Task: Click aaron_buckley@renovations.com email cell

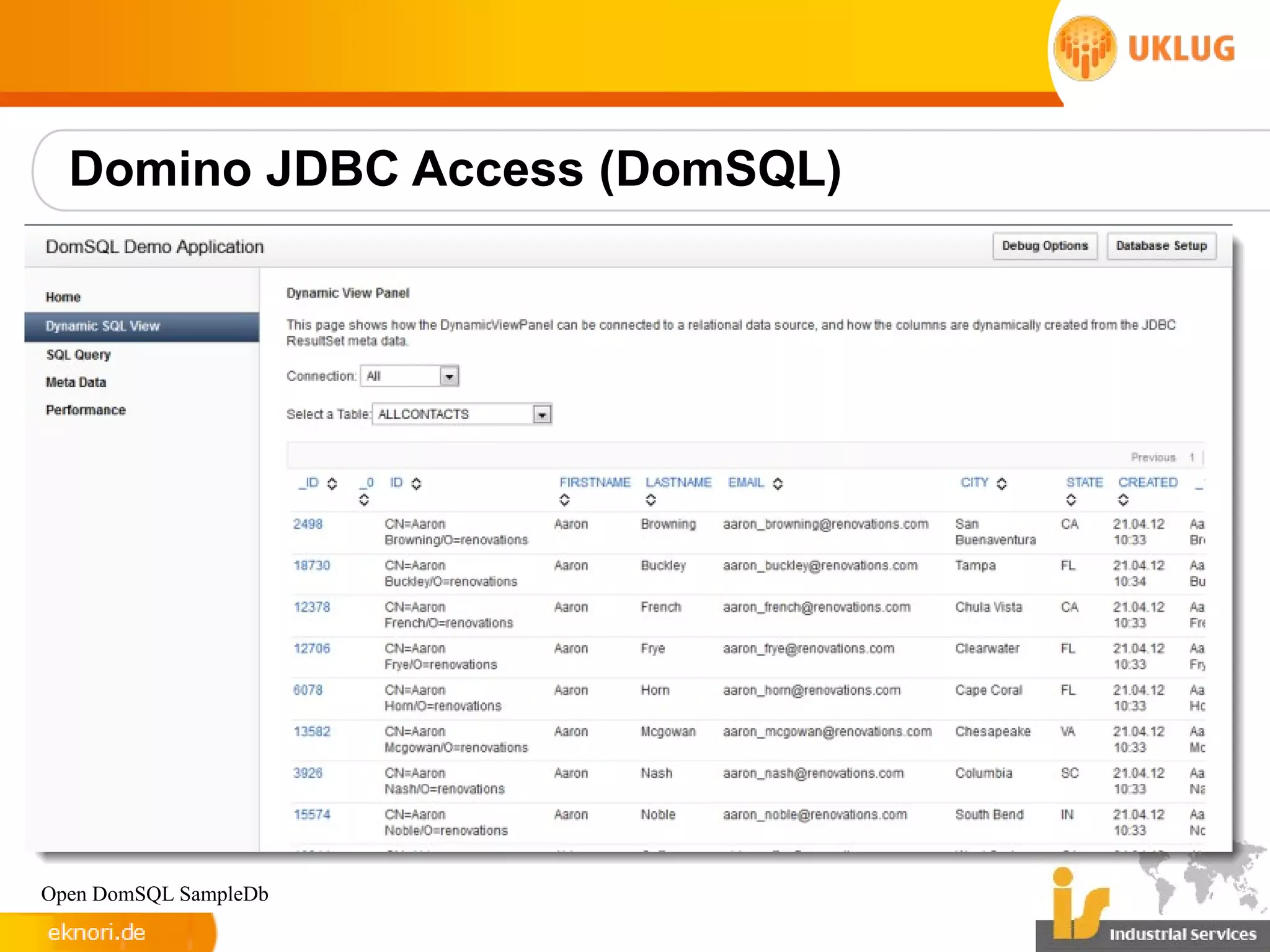Action: pyautogui.click(x=820, y=566)
